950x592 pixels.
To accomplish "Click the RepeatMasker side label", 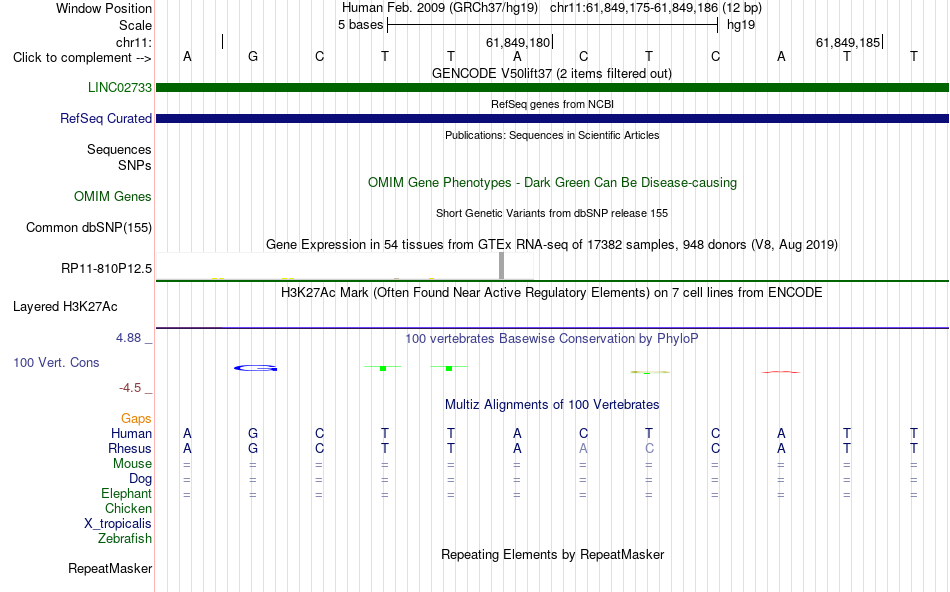I will [x=110, y=568].
